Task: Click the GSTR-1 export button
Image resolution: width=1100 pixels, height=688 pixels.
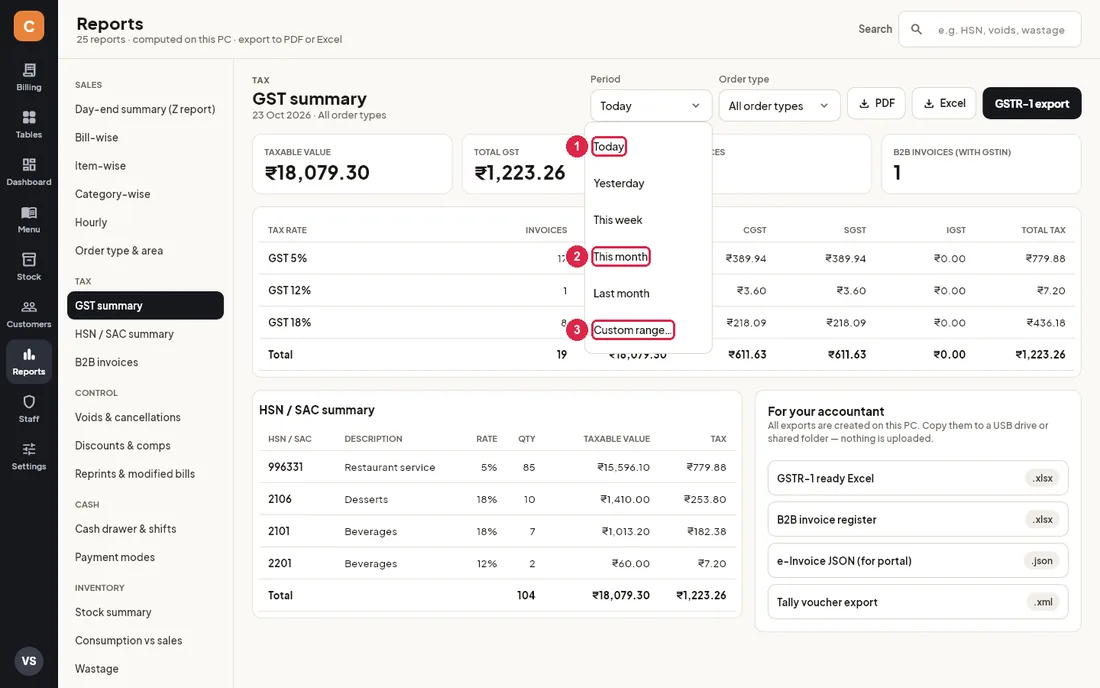Action: [x=1031, y=103]
